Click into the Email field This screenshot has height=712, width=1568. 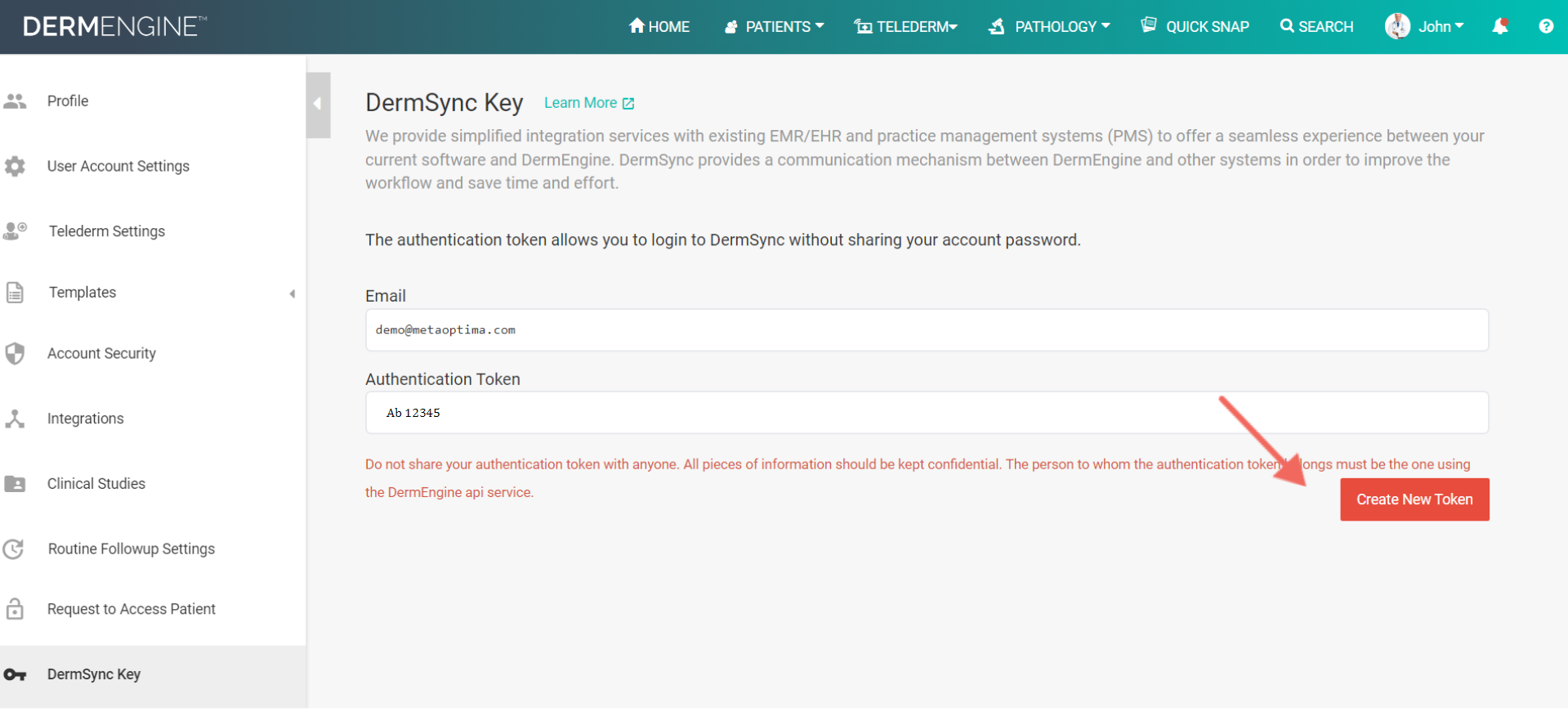[927, 330]
